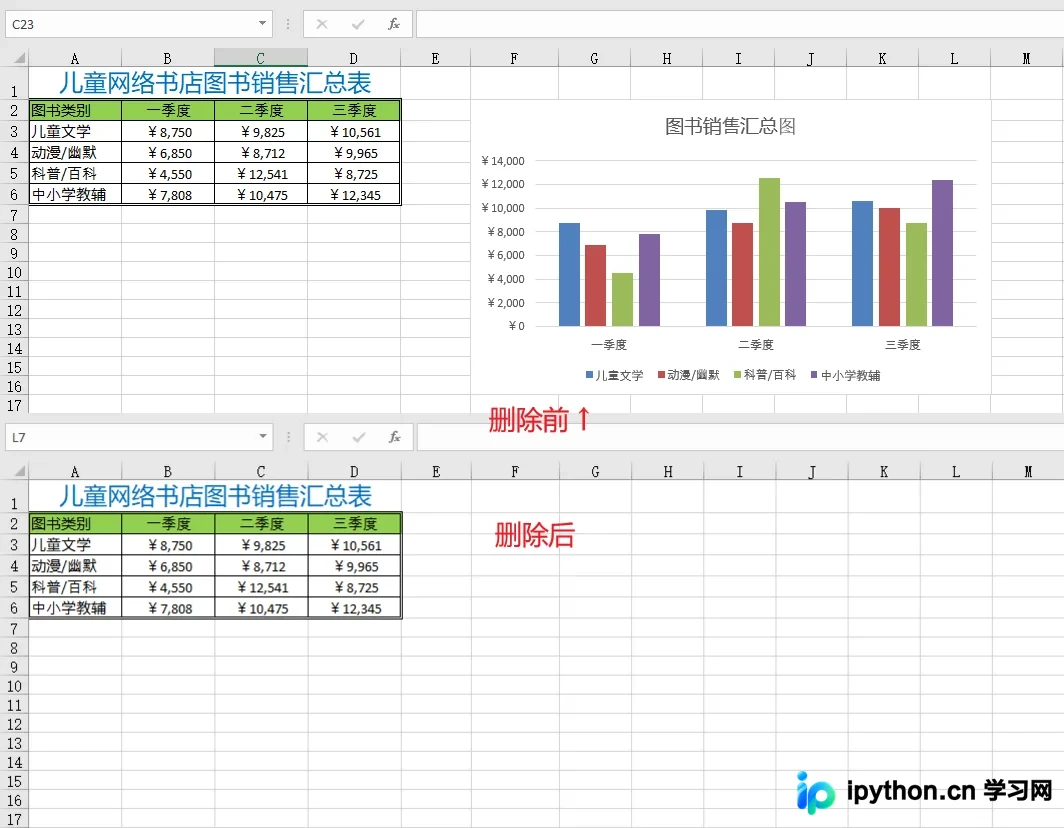Click the 二季度 header cell in top sheet
Image resolution: width=1064 pixels, height=828 pixels.
261,110
